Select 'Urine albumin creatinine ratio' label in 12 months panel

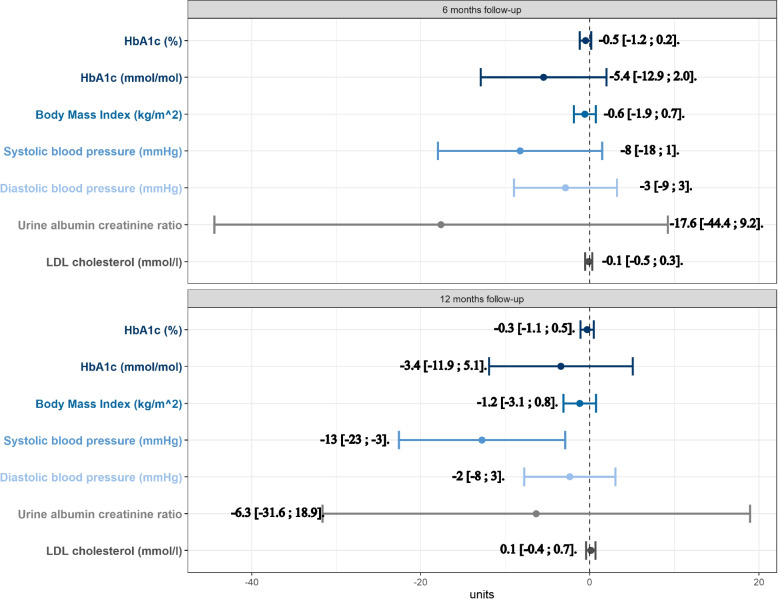coord(100,514)
